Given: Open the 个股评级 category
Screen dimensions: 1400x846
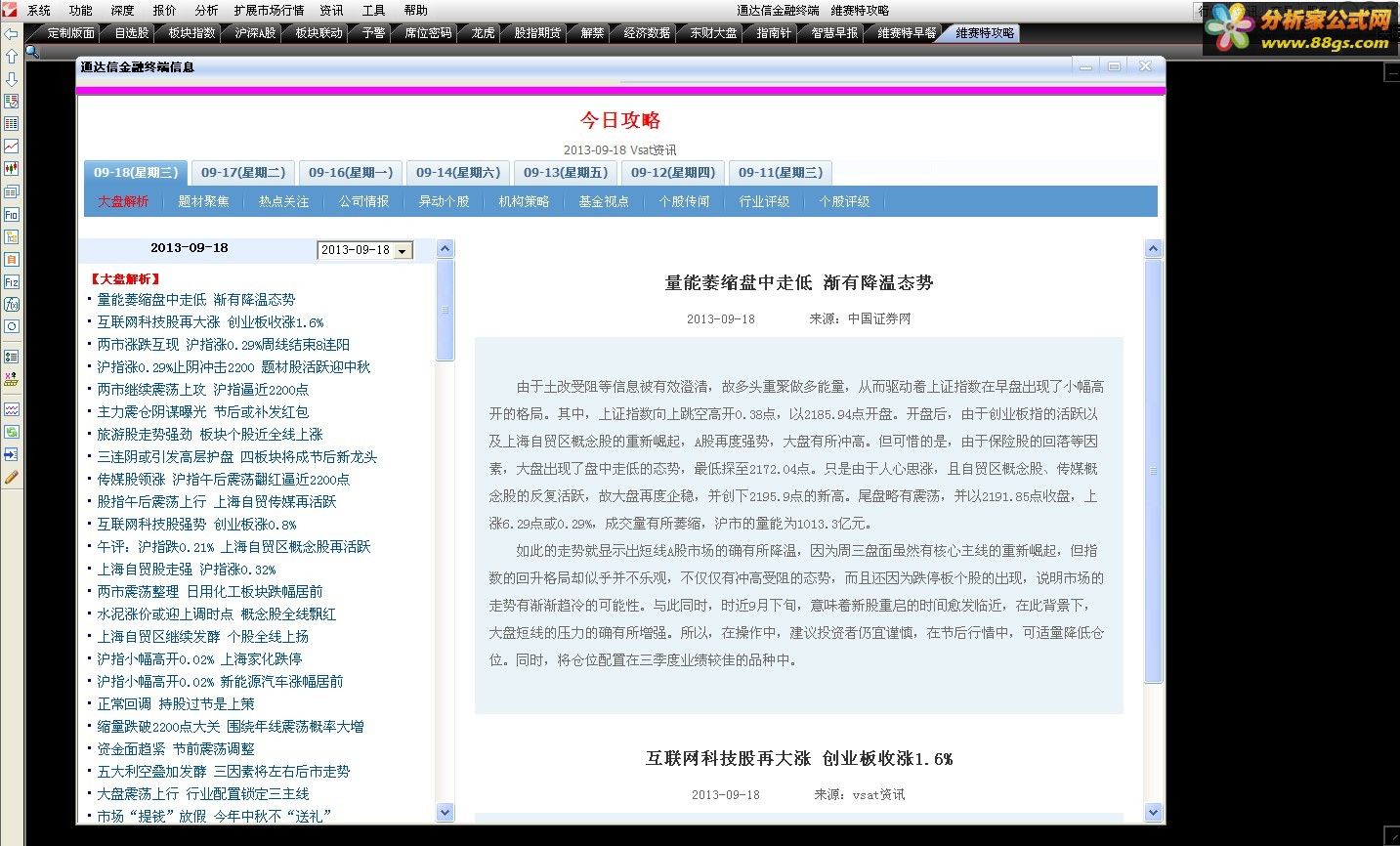Looking at the screenshot, I should (844, 201).
